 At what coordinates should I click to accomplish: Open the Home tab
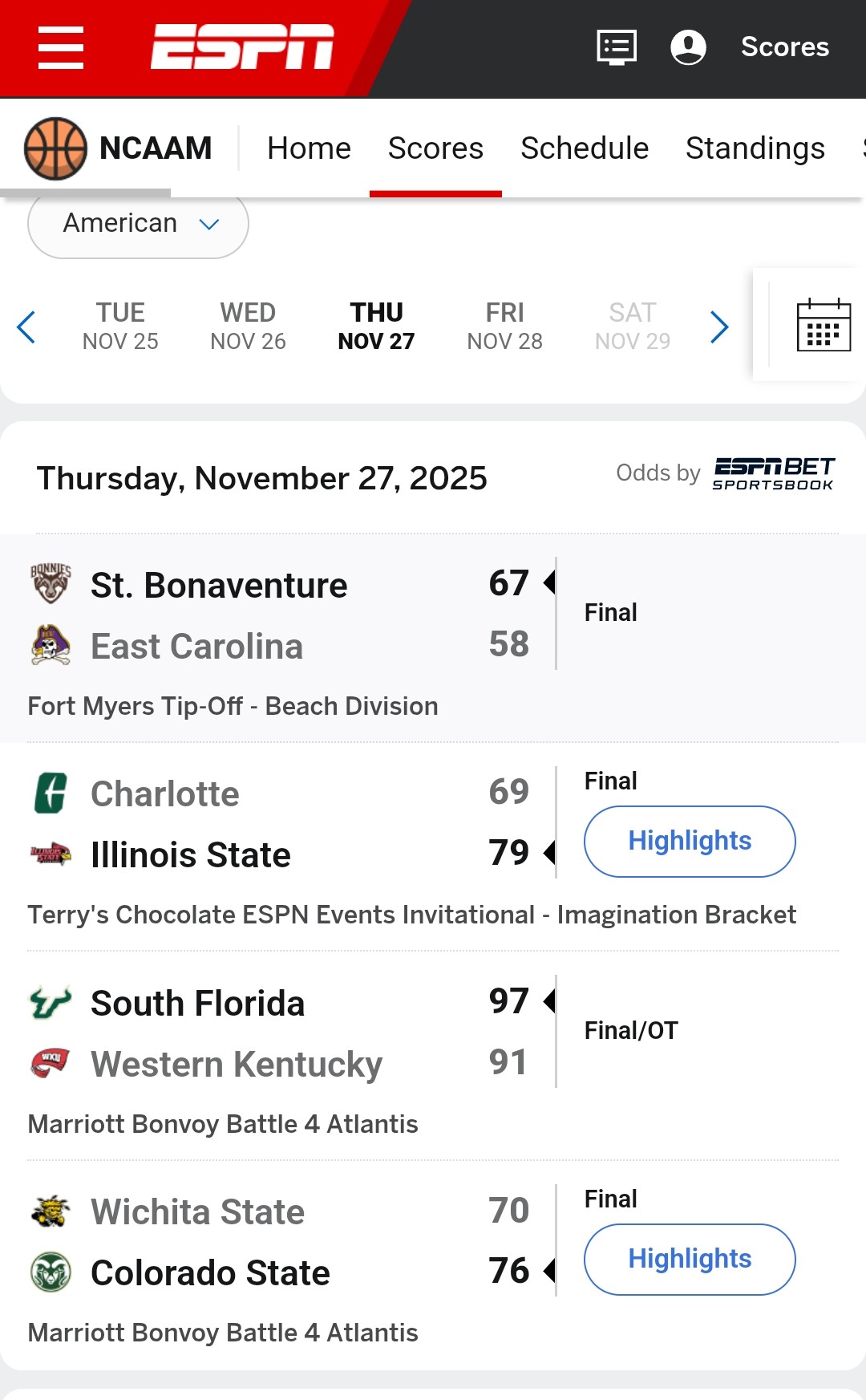click(x=309, y=148)
